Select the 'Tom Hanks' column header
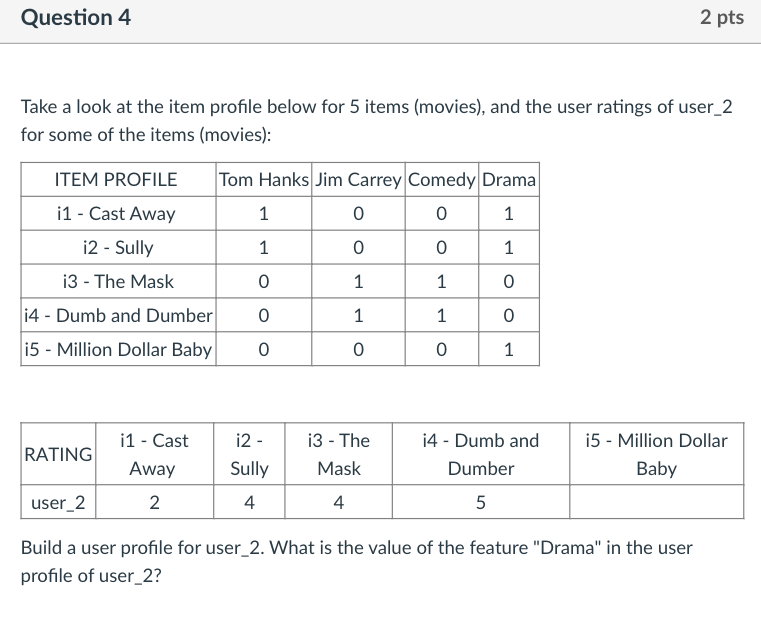Image resolution: width=761 pixels, height=617 pixels. [264, 180]
